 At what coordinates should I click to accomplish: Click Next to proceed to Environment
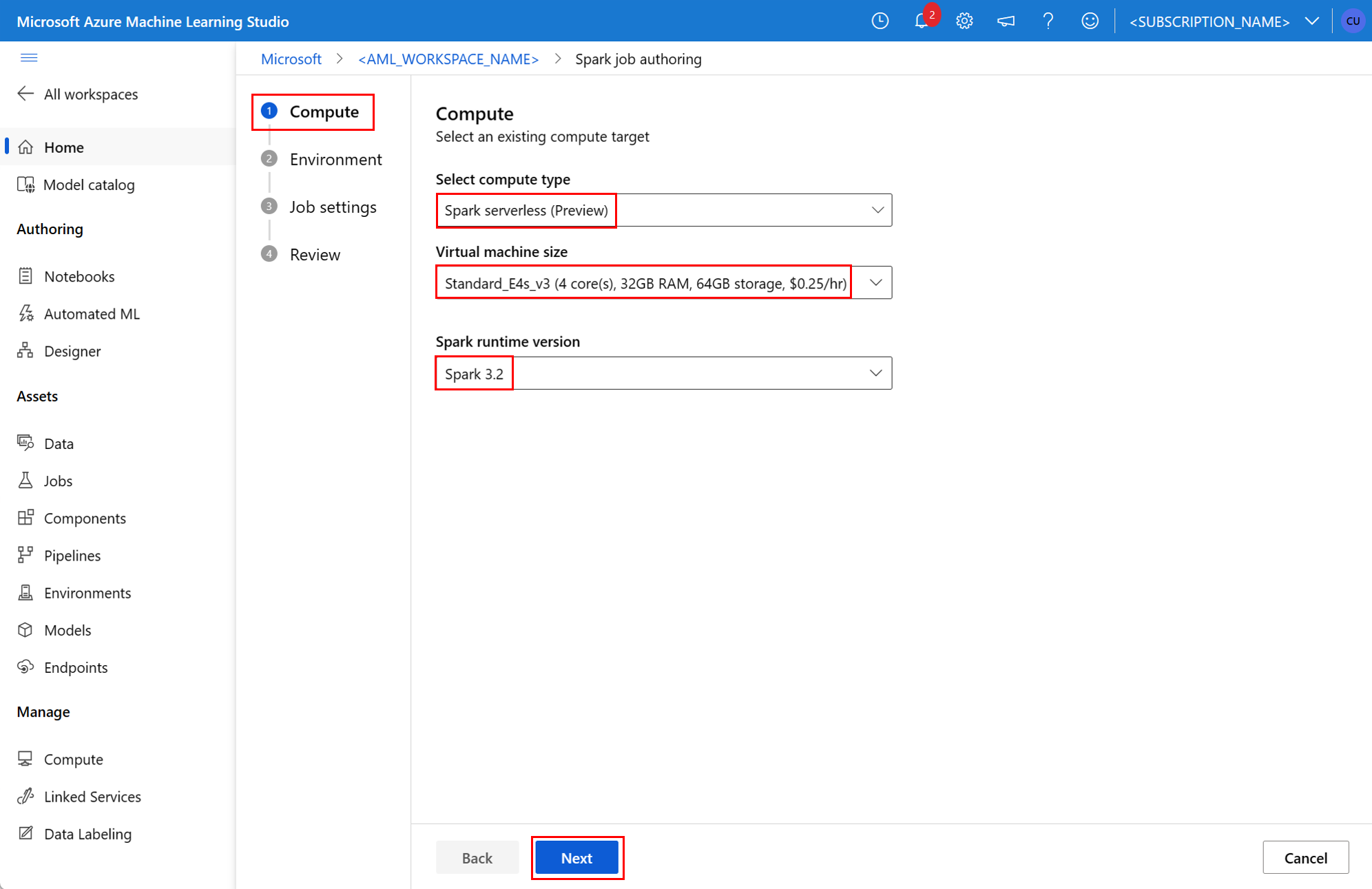click(x=577, y=857)
